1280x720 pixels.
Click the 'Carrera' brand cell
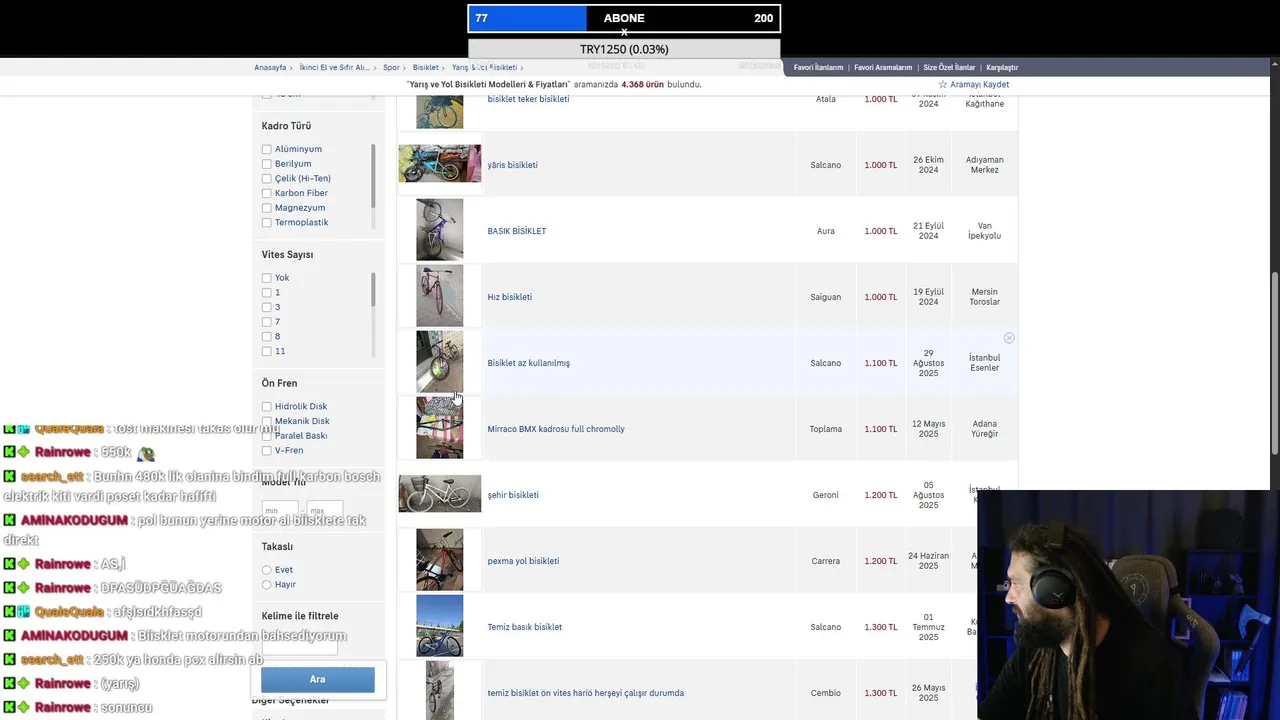pos(825,561)
